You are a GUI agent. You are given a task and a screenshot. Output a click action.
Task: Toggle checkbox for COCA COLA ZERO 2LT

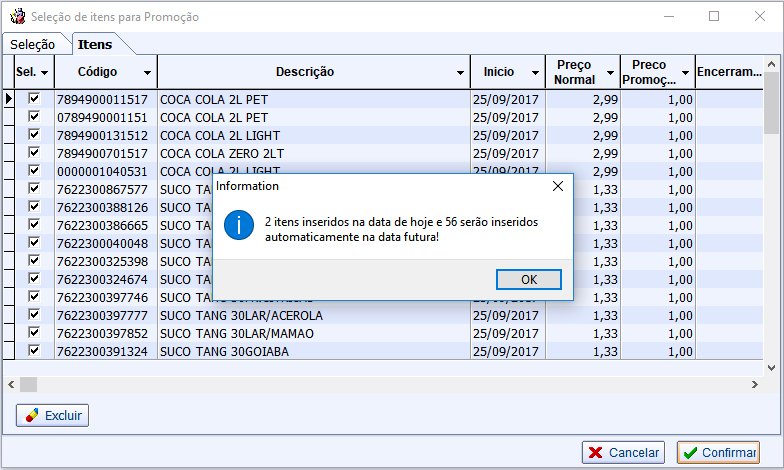[x=34, y=153]
